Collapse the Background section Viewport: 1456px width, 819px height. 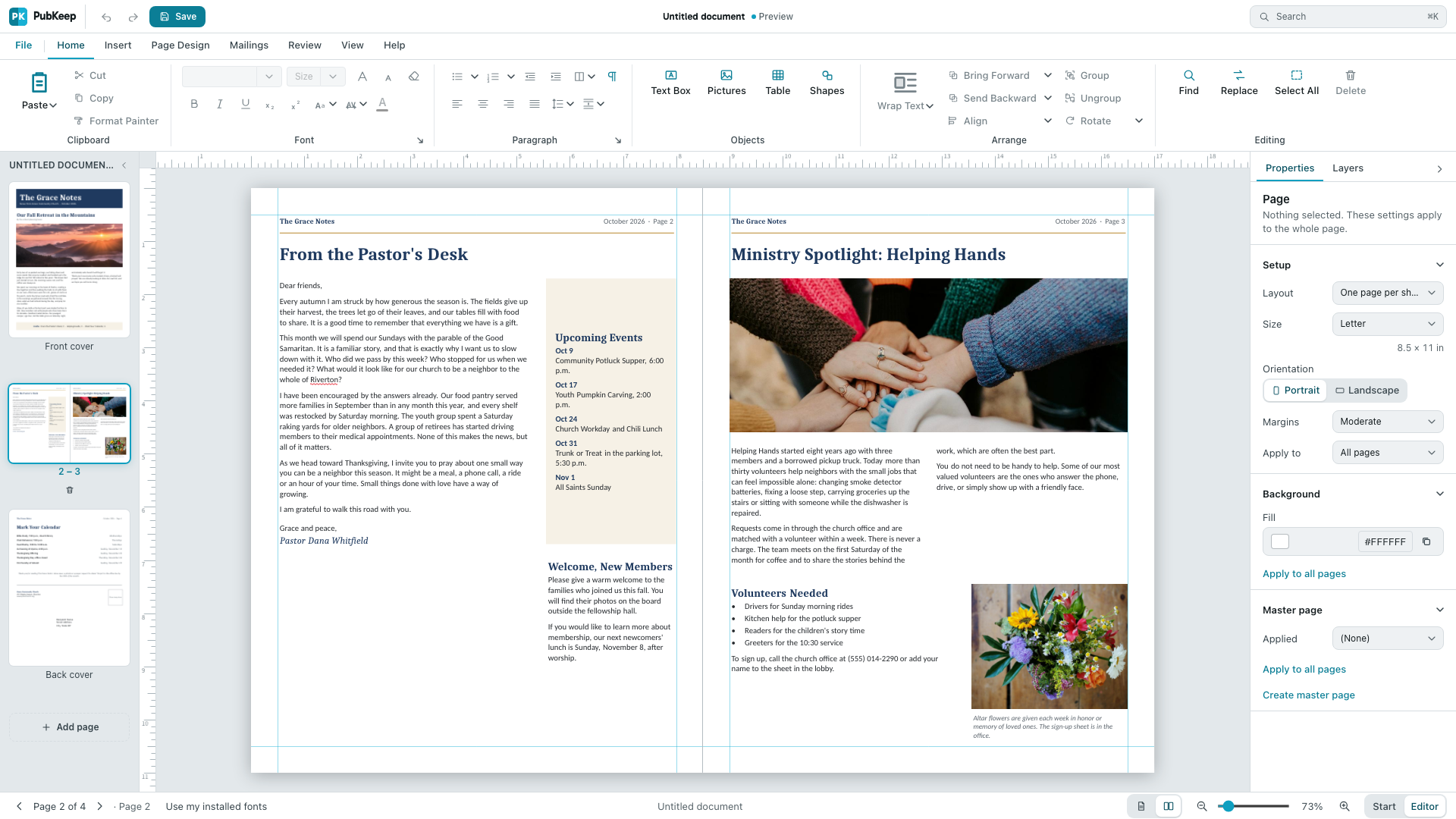(1439, 494)
